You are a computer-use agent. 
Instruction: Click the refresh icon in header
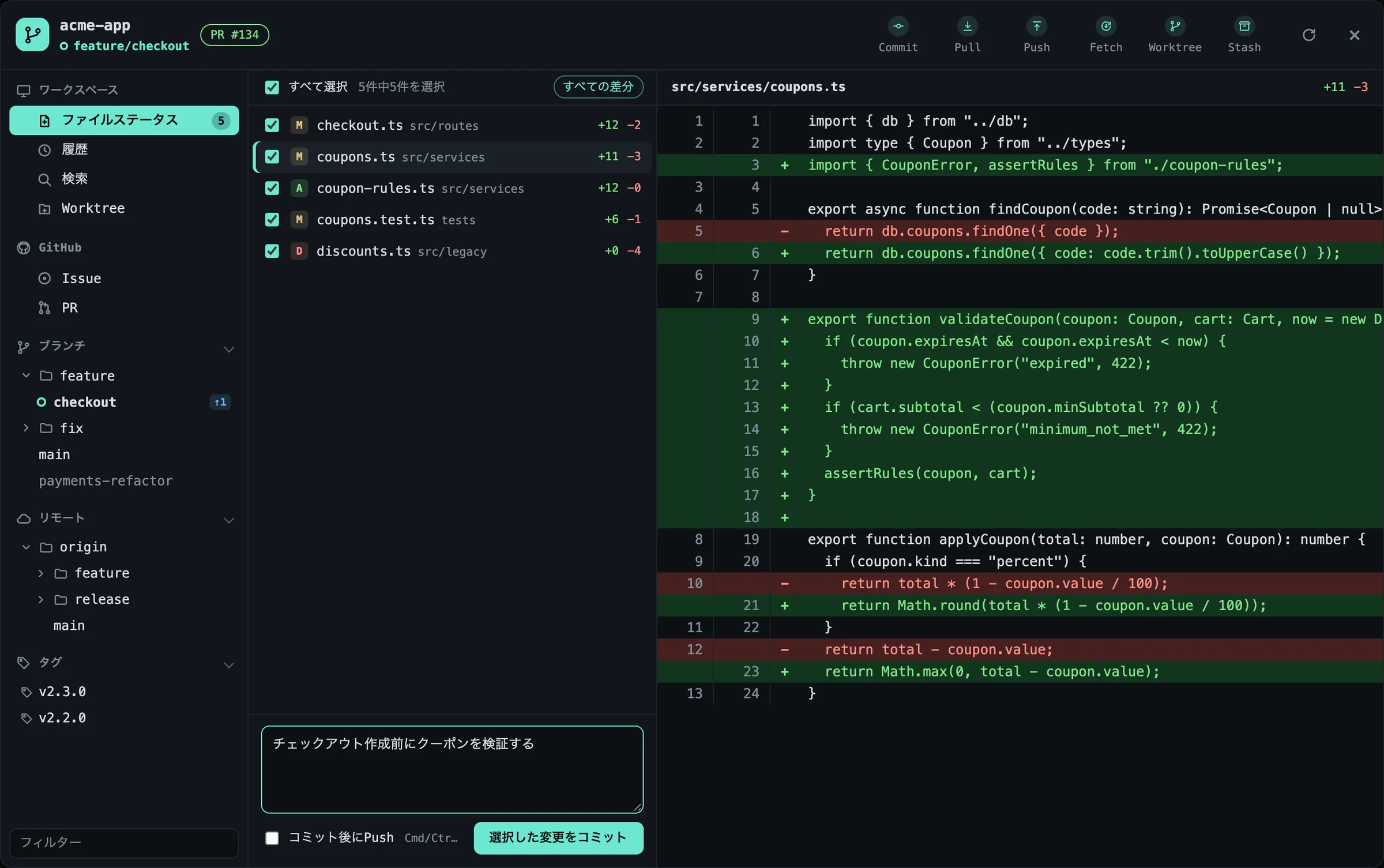(1309, 35)
